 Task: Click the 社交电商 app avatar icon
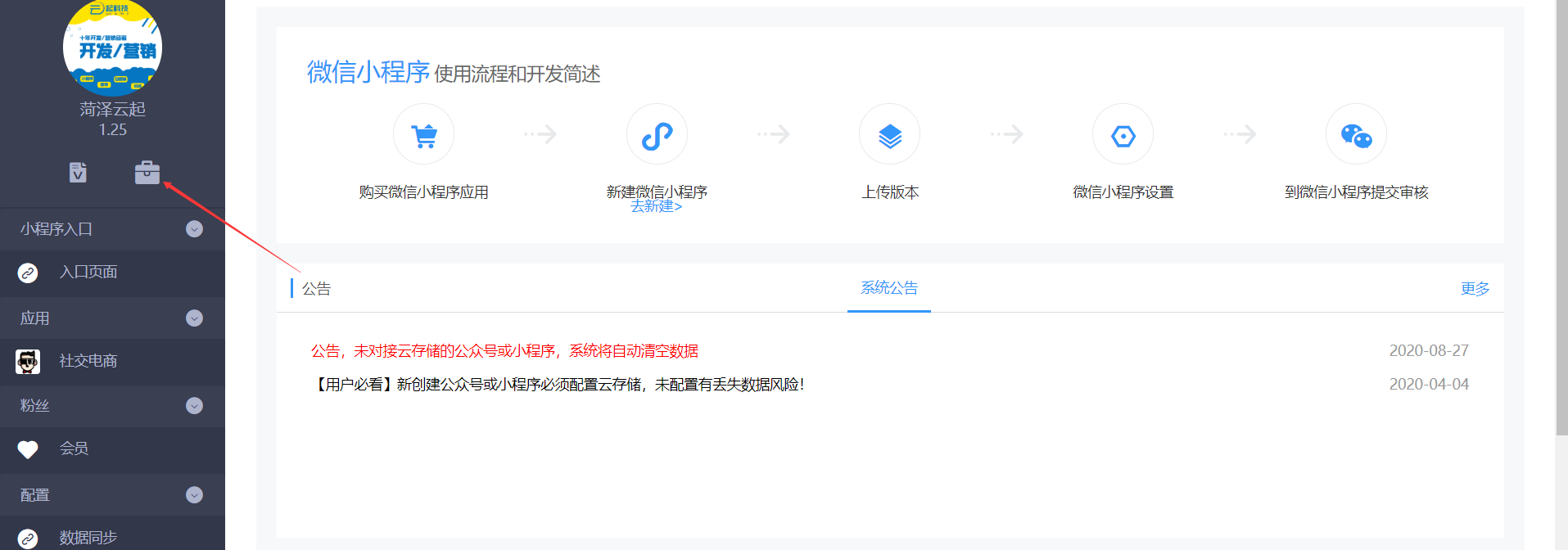[x=28, y=361]
